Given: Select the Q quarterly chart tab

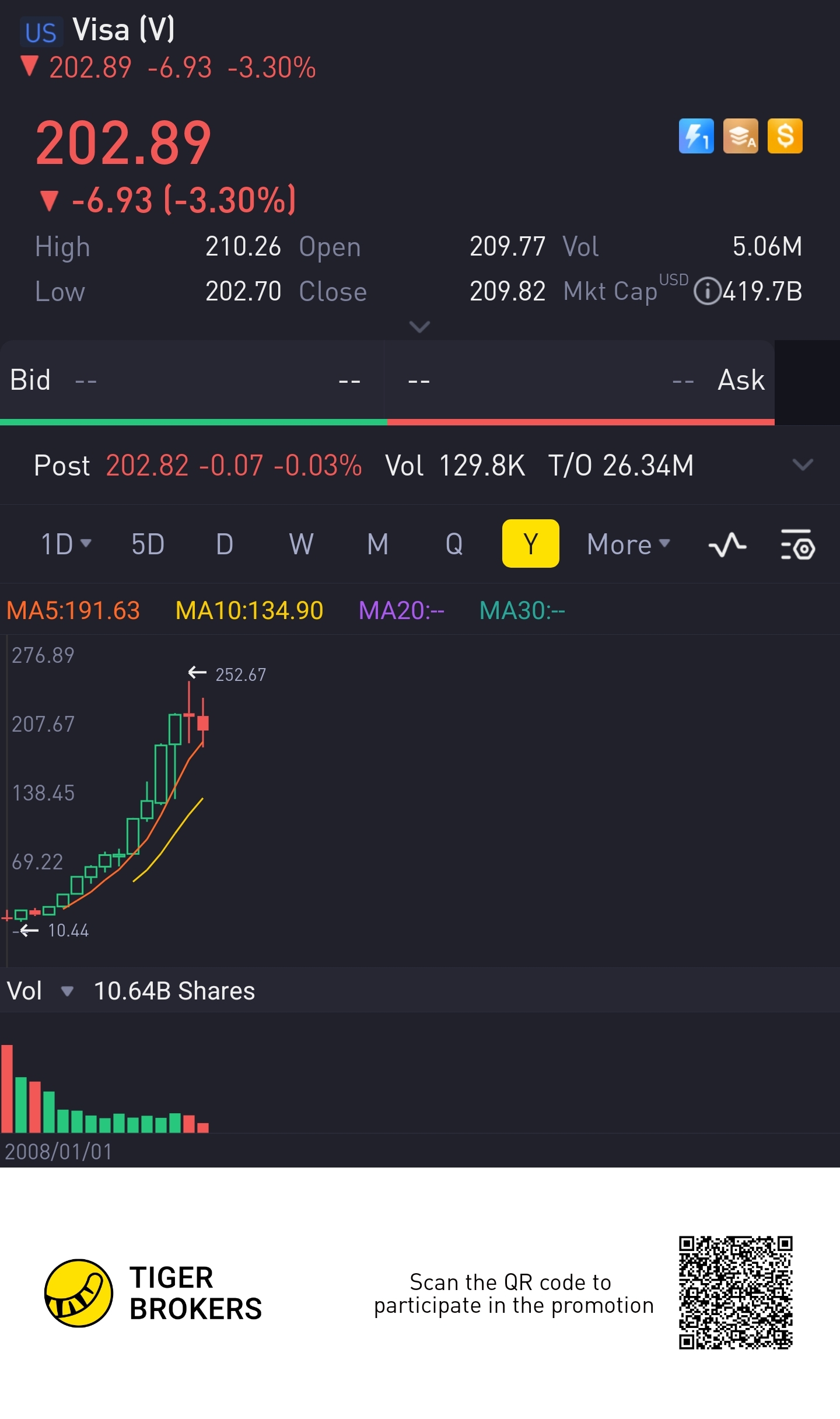Looking at the screenshot, I should tap(454, 544).
